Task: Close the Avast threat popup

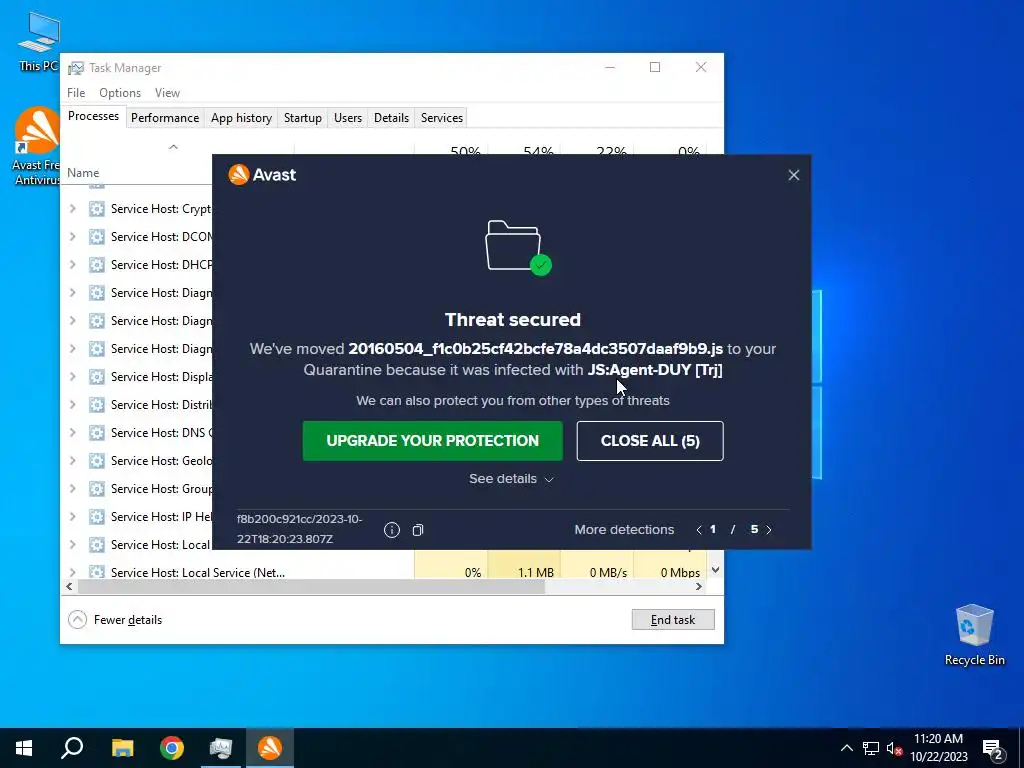Action: 793,175
